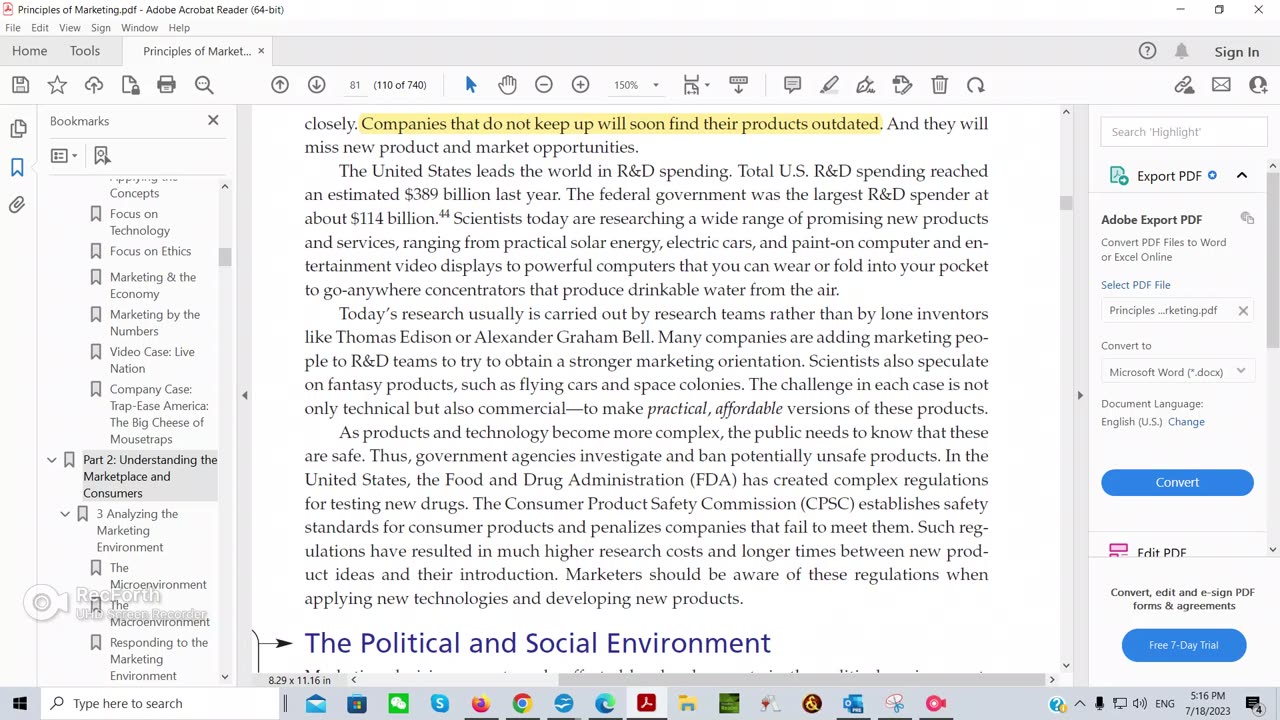Viewport: 1280px width, 720px height.
Task: Click Free 7-Day Trial button
Action: click(x=1184, y=645)
